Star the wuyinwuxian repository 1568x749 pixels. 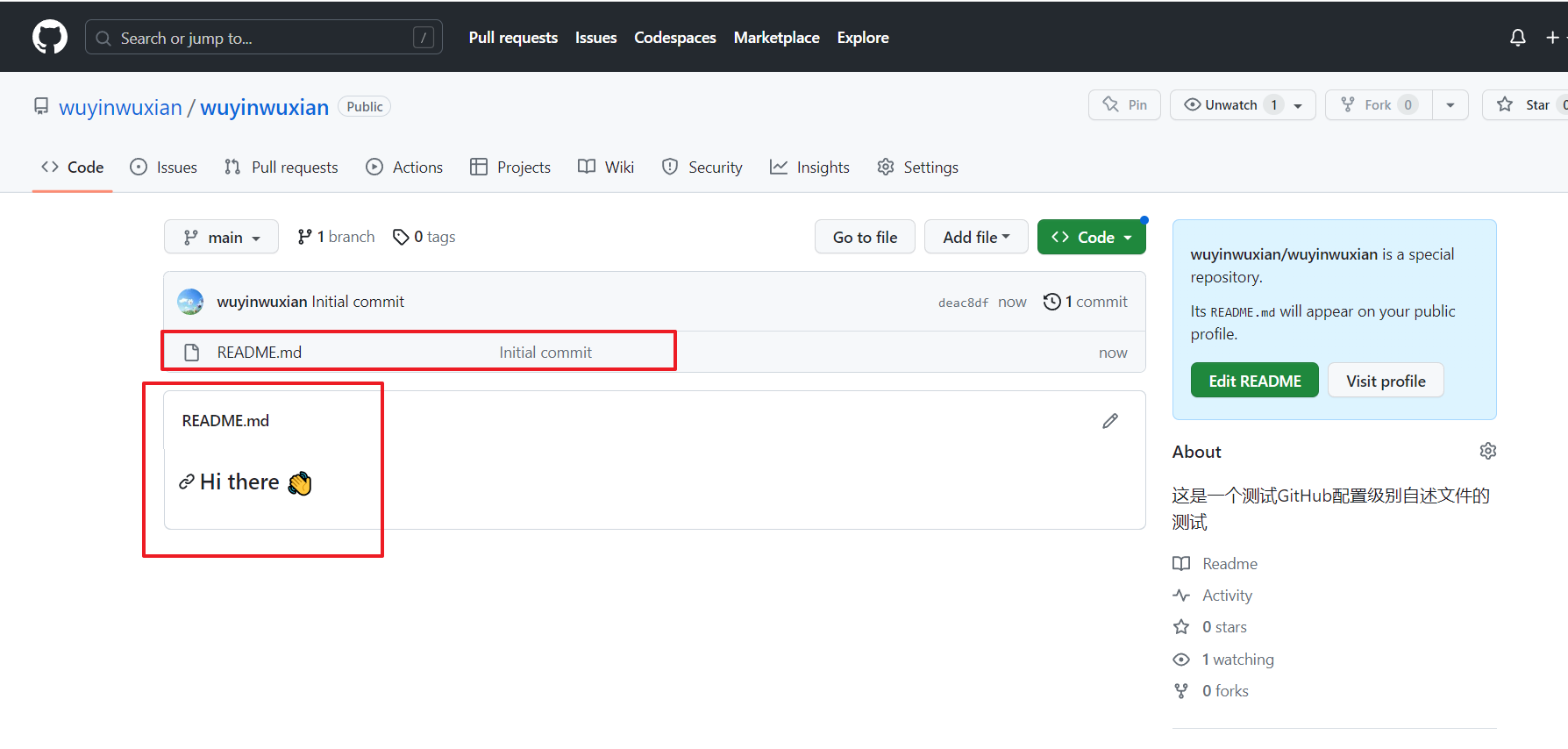point(1526,104)
